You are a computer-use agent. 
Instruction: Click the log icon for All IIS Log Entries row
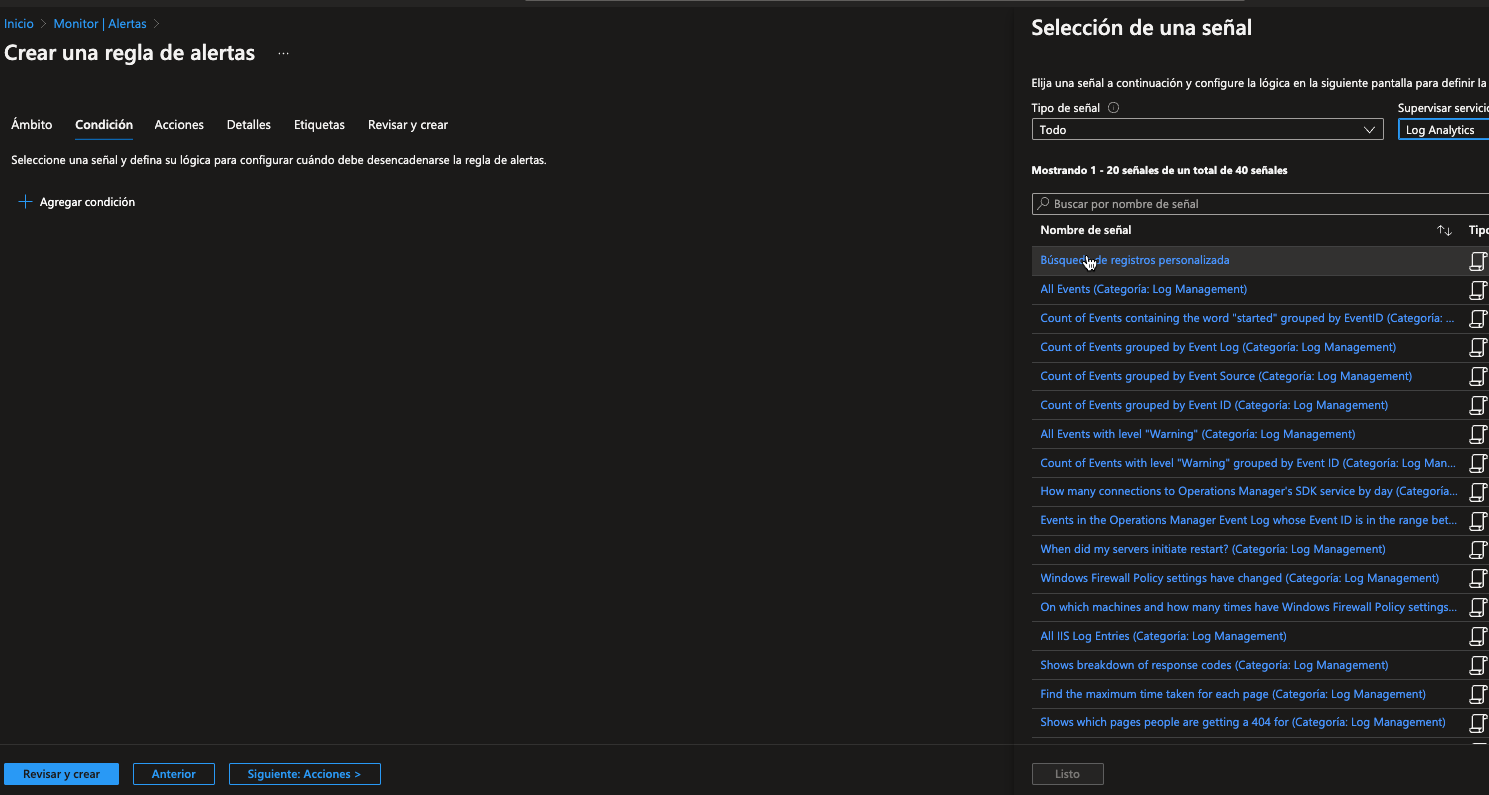1477,637
